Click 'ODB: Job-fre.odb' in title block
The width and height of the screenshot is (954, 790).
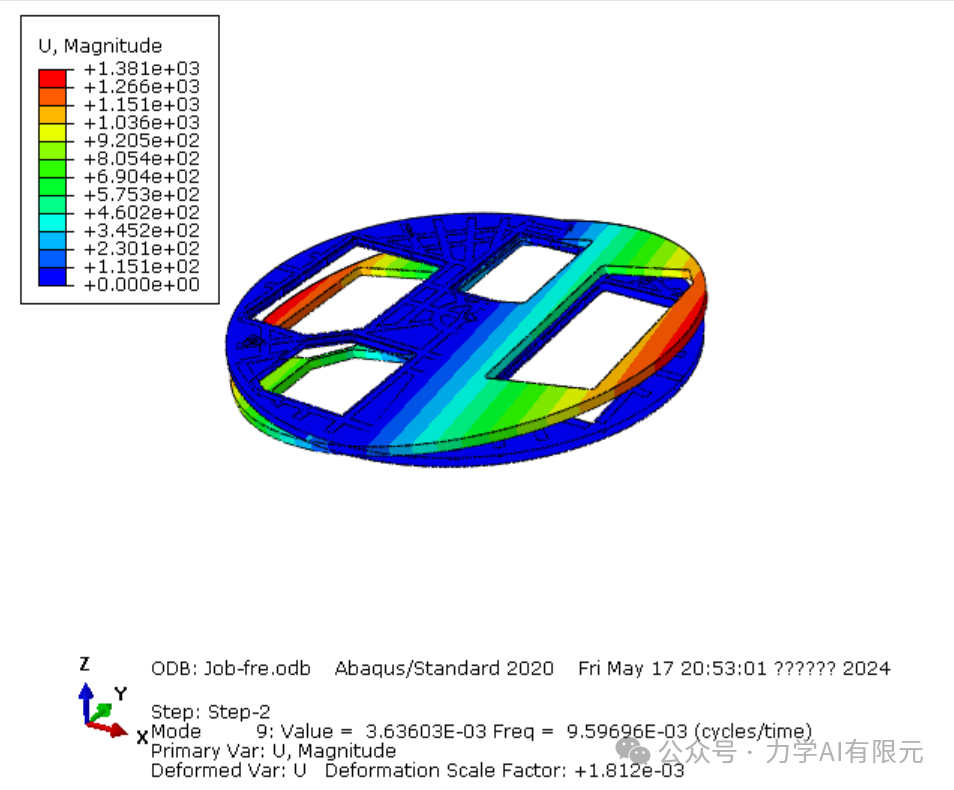tap(231, 668)
